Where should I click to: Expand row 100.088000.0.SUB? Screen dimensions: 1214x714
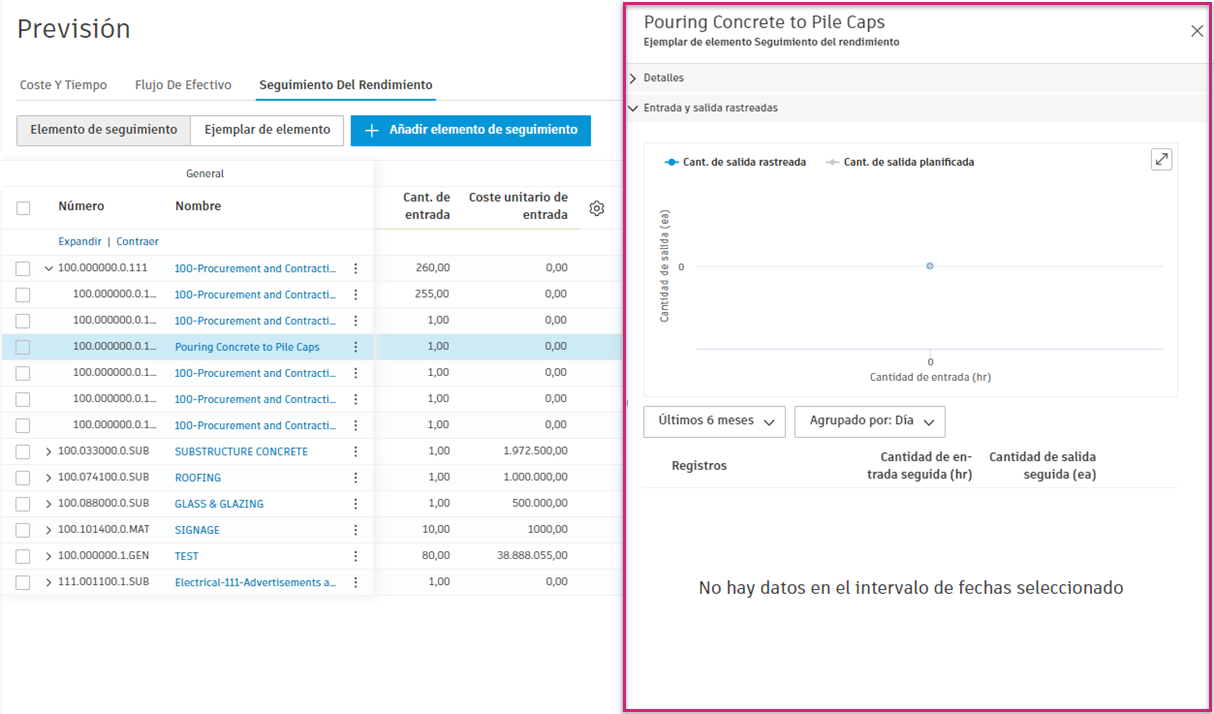click(48, 503)
